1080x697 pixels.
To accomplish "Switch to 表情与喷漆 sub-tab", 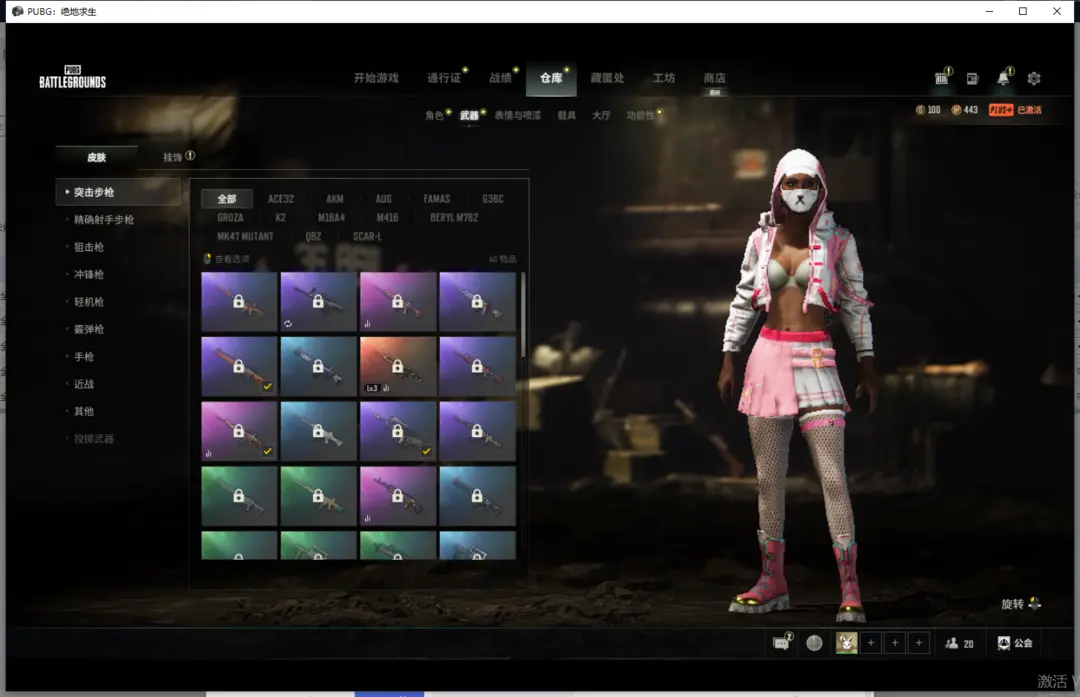I will click(517, 115).
